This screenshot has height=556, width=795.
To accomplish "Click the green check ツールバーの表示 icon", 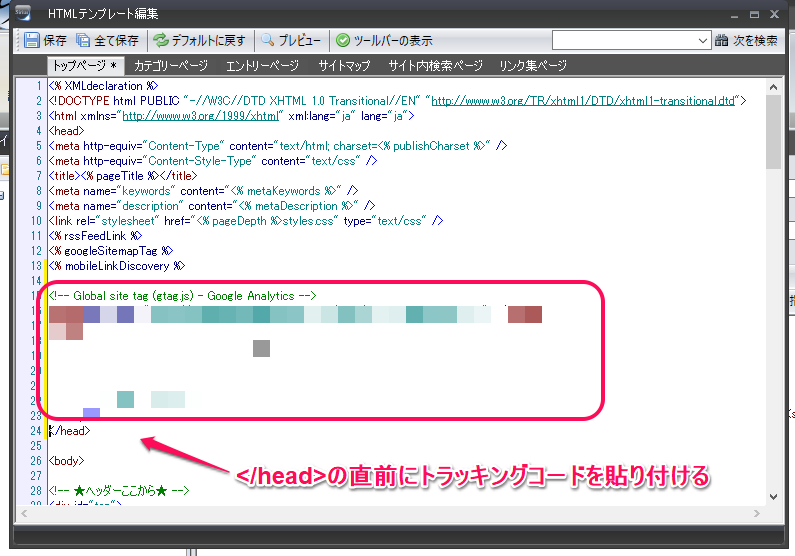I will 343,41.
